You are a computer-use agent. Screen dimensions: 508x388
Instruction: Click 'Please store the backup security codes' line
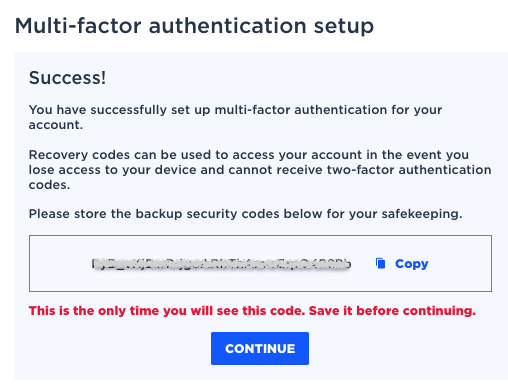[x=245, y=214]
